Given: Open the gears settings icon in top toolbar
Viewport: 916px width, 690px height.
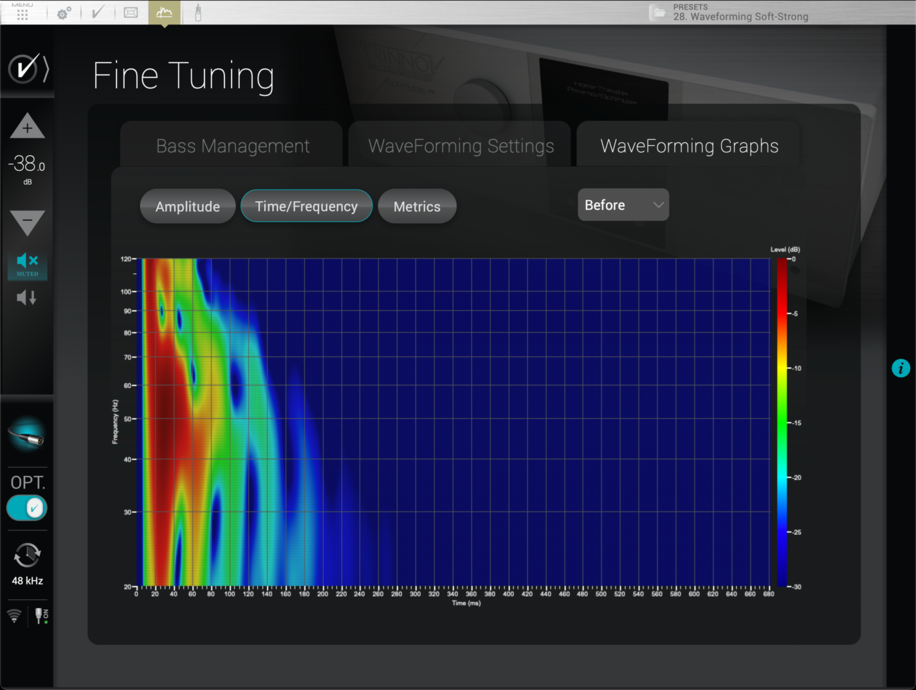Looking at the screenshot, I should pos(64,13).
